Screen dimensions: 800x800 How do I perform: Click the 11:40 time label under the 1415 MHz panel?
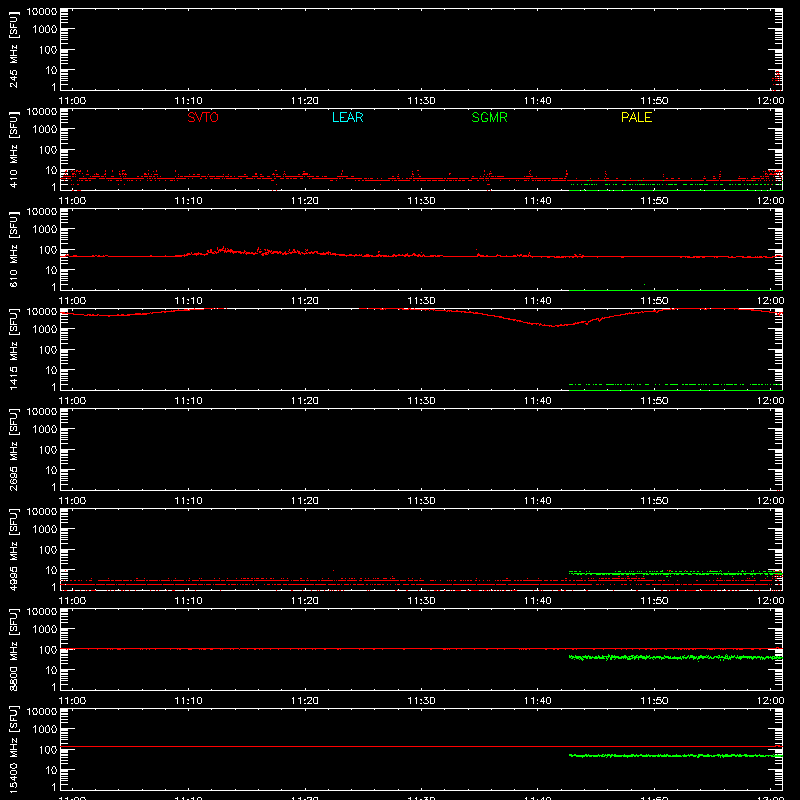pos(537,401)
